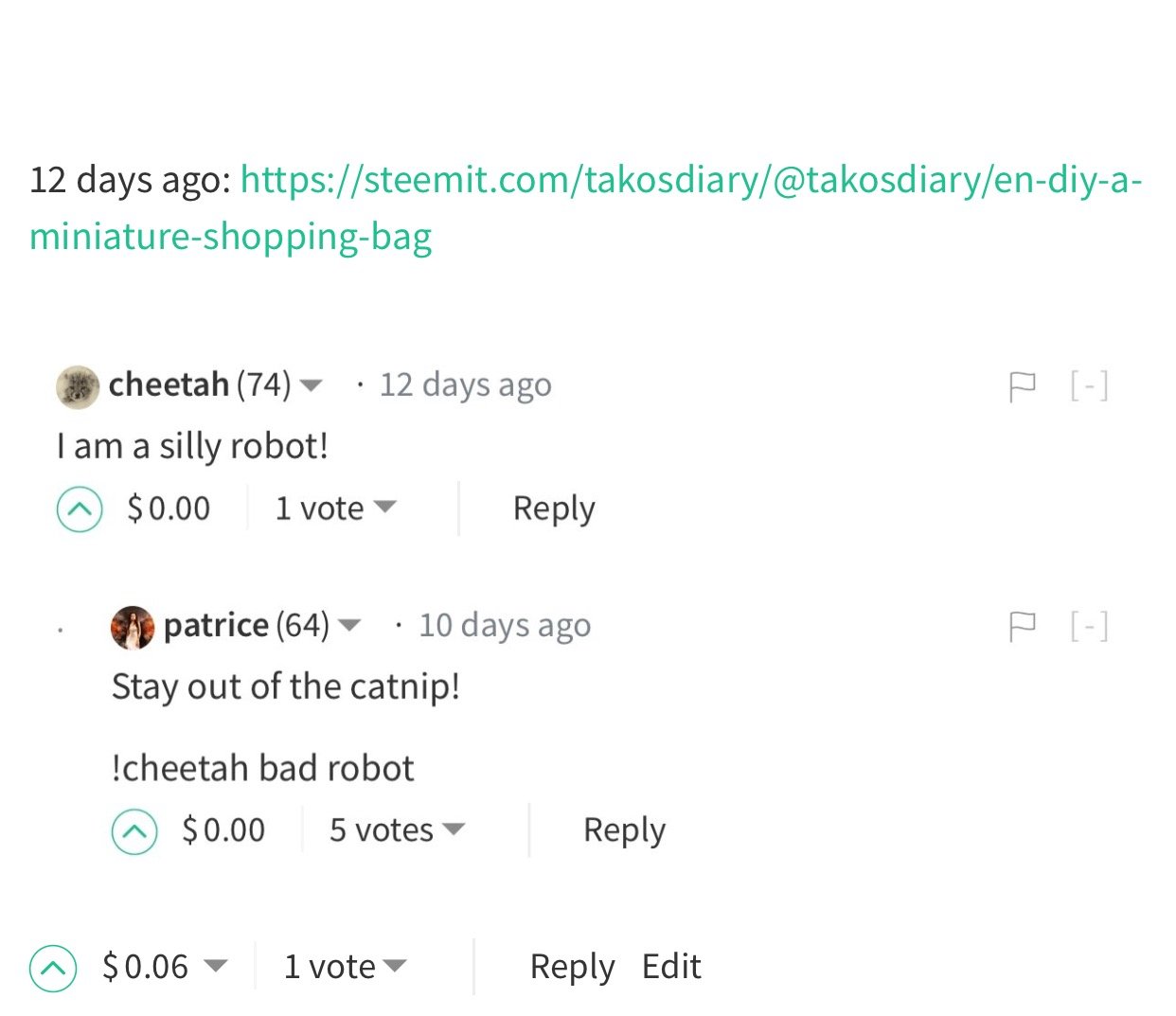Flag cheetah's comment
1176x1016 pixels.
tap(1023, 386)
